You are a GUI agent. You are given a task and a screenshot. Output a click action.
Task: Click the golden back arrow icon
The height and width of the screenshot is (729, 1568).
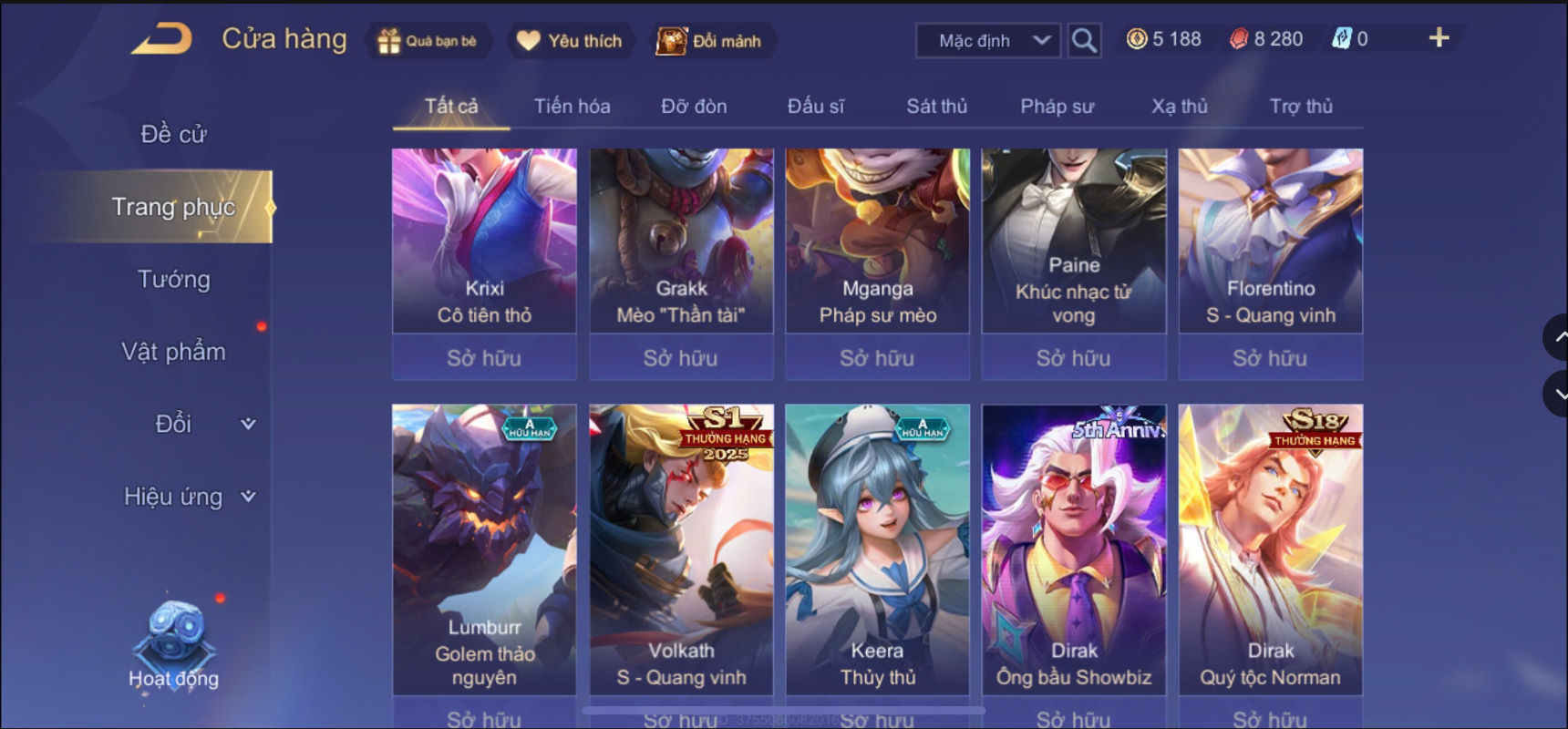161,39
